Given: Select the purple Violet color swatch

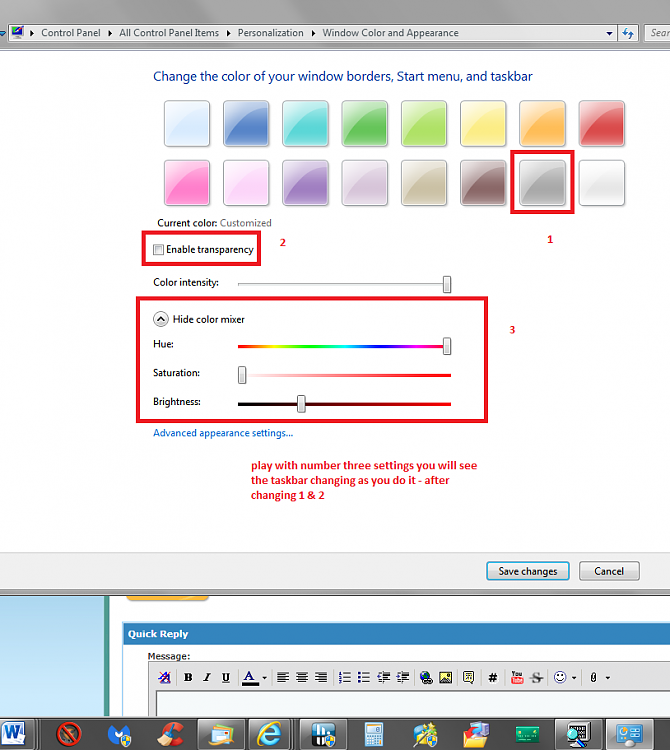Looking at the screenshot, I should [305, 183].
